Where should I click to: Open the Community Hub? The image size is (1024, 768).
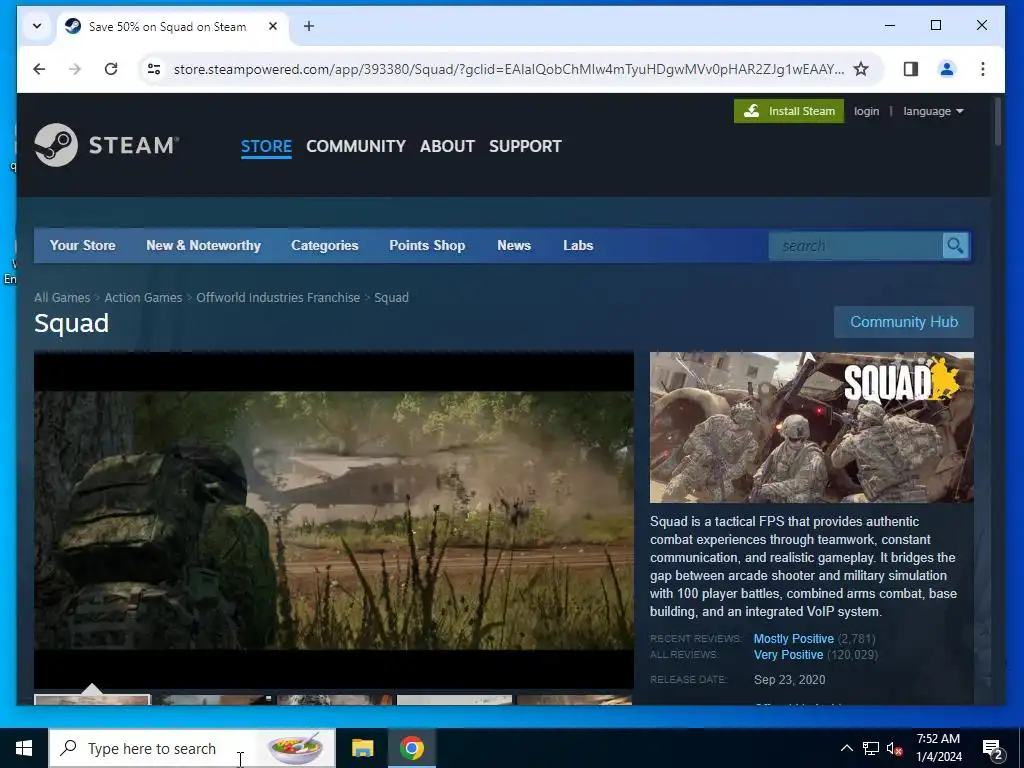click(904, 322)
